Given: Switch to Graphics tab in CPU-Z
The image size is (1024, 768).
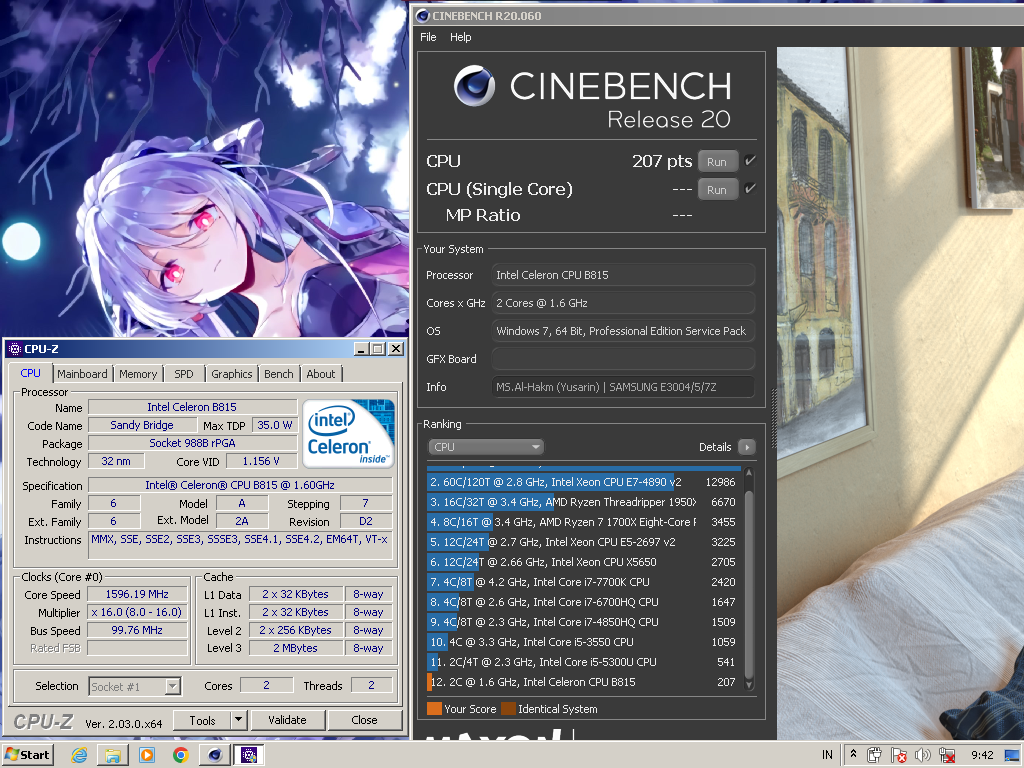Looking at the screenshot, I should 232,374.
